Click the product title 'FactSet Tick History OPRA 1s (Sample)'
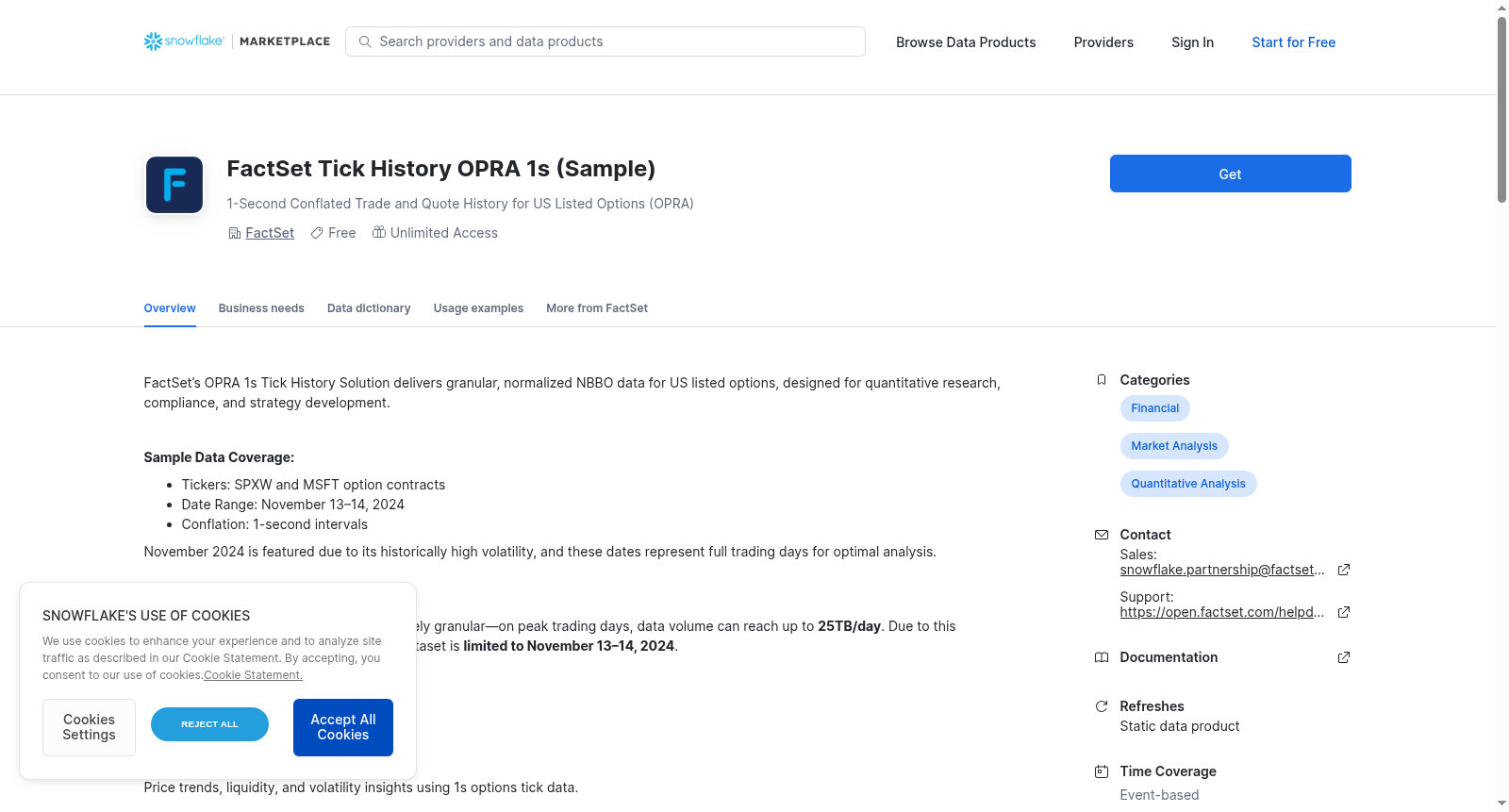The image size is (1509, 812). point(440,169)
